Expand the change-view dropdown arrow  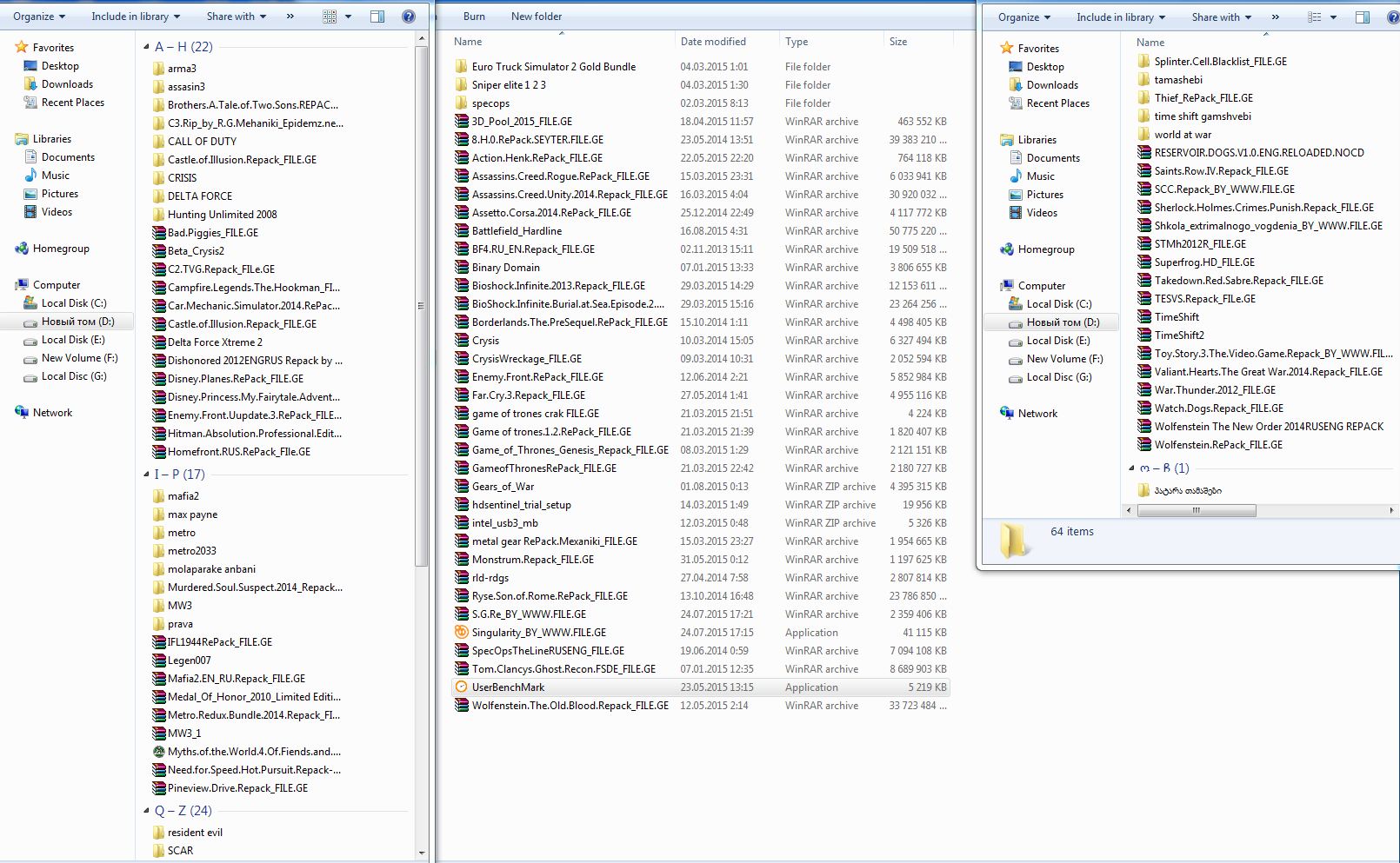tap(347, 16)
